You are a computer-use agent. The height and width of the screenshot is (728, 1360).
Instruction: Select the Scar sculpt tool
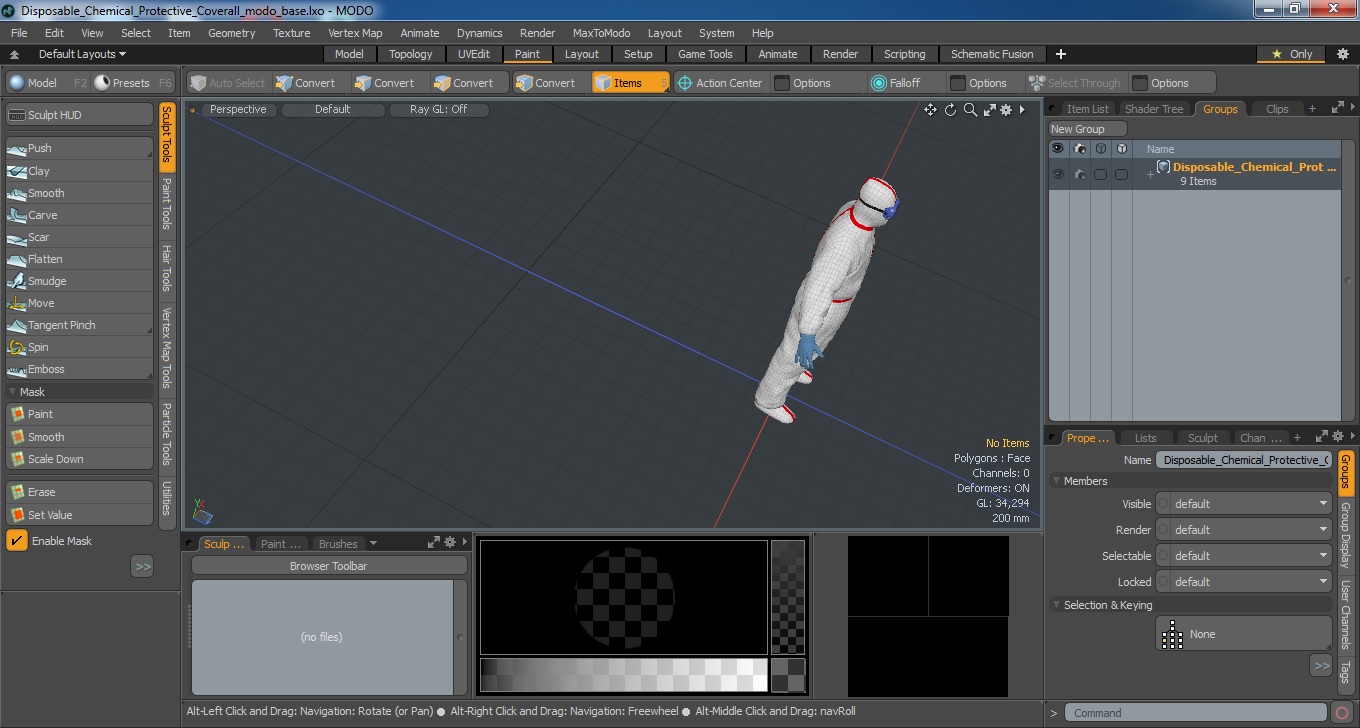[x=79, y=237]
